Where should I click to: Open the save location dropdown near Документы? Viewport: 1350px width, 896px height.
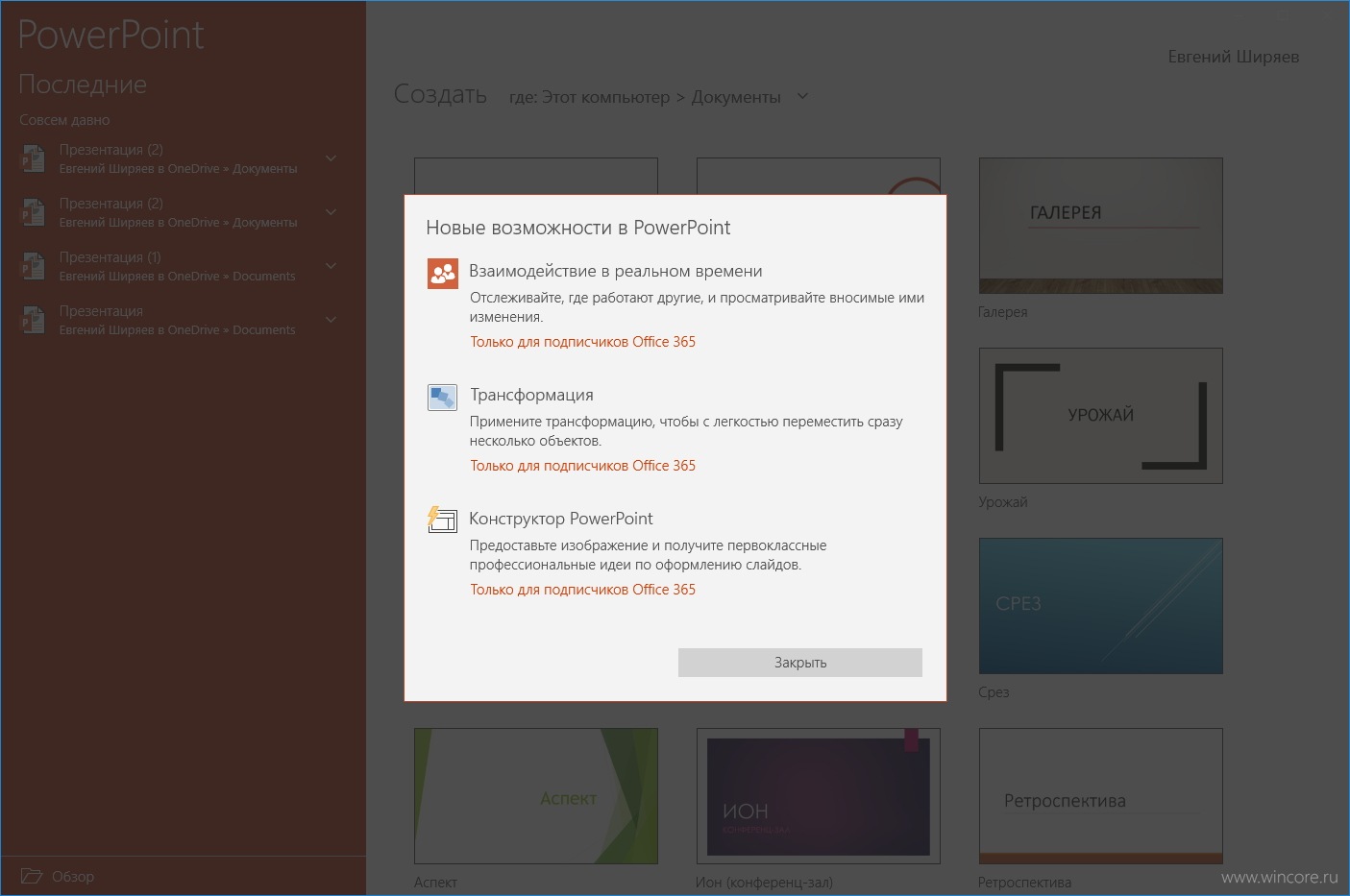point(803,97)
